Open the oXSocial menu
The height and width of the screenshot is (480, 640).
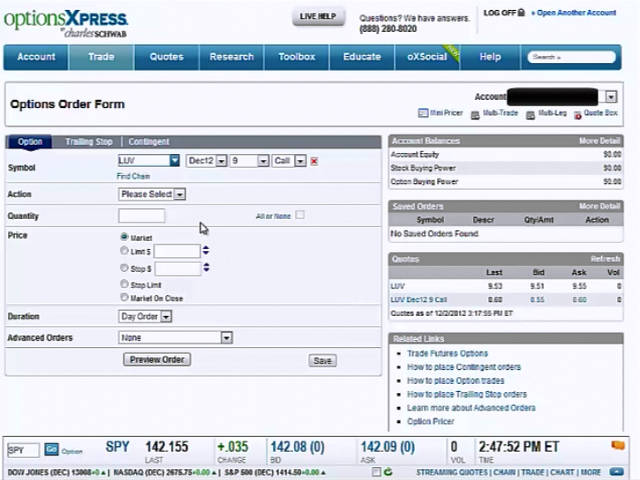click(427, 57)
